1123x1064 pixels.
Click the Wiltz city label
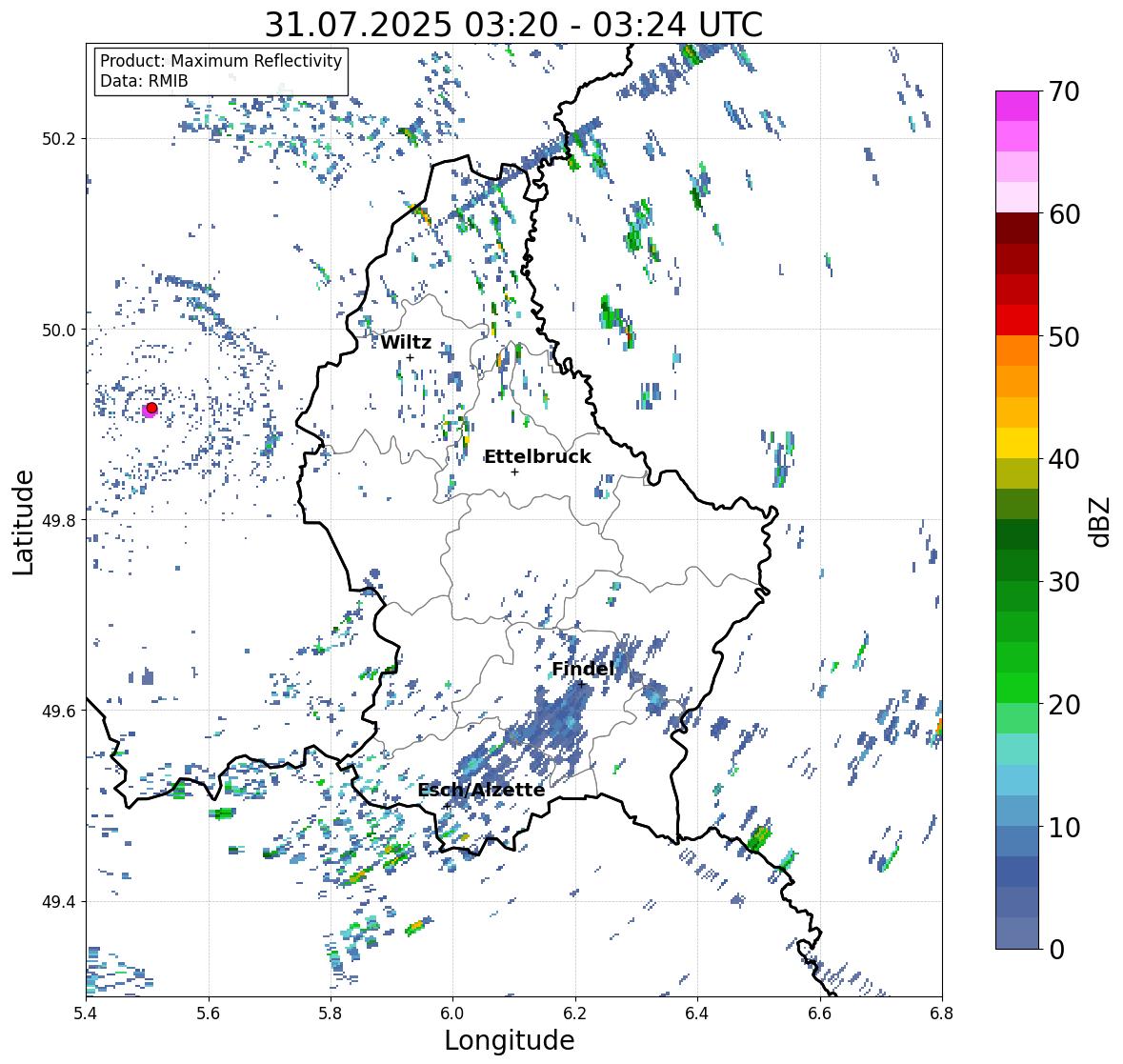[406, 342]
